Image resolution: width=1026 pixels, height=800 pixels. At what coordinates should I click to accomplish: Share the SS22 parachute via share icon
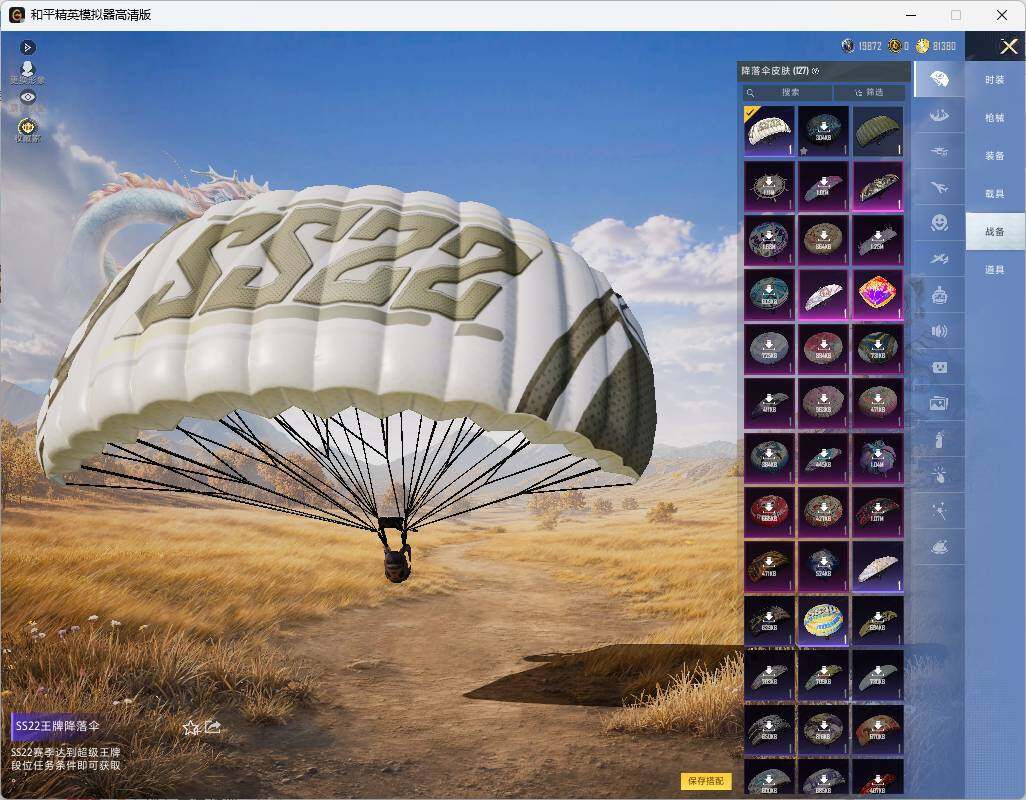(x=213, y=727)
